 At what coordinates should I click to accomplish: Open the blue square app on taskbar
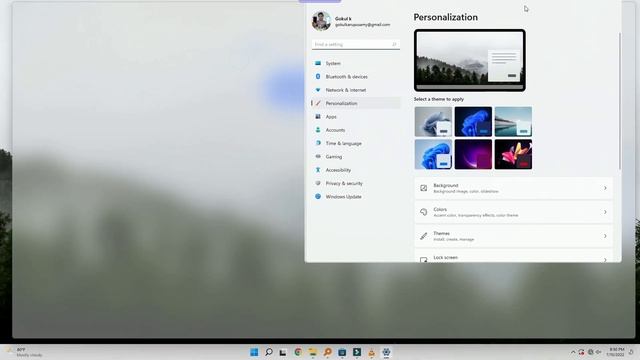[342, 352]
